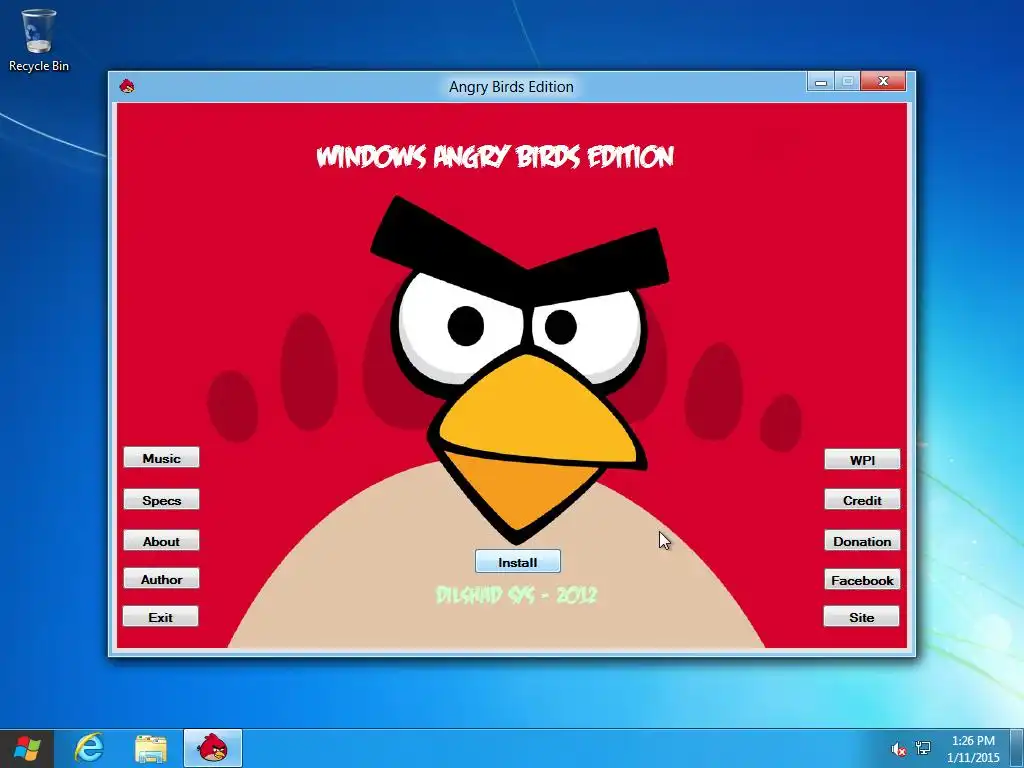Minimize the Angry Birds Edition window

821,82
